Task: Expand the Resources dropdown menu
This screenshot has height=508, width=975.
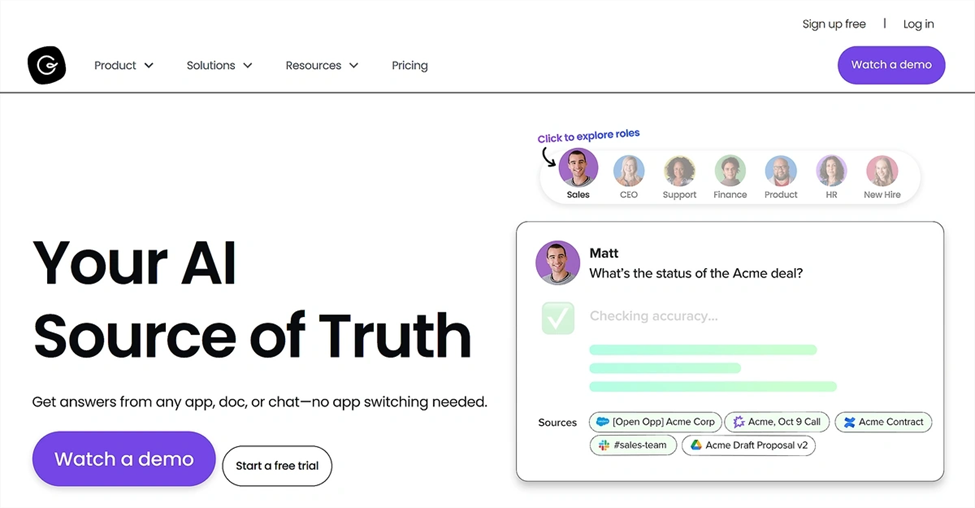Action: (322, 65)
